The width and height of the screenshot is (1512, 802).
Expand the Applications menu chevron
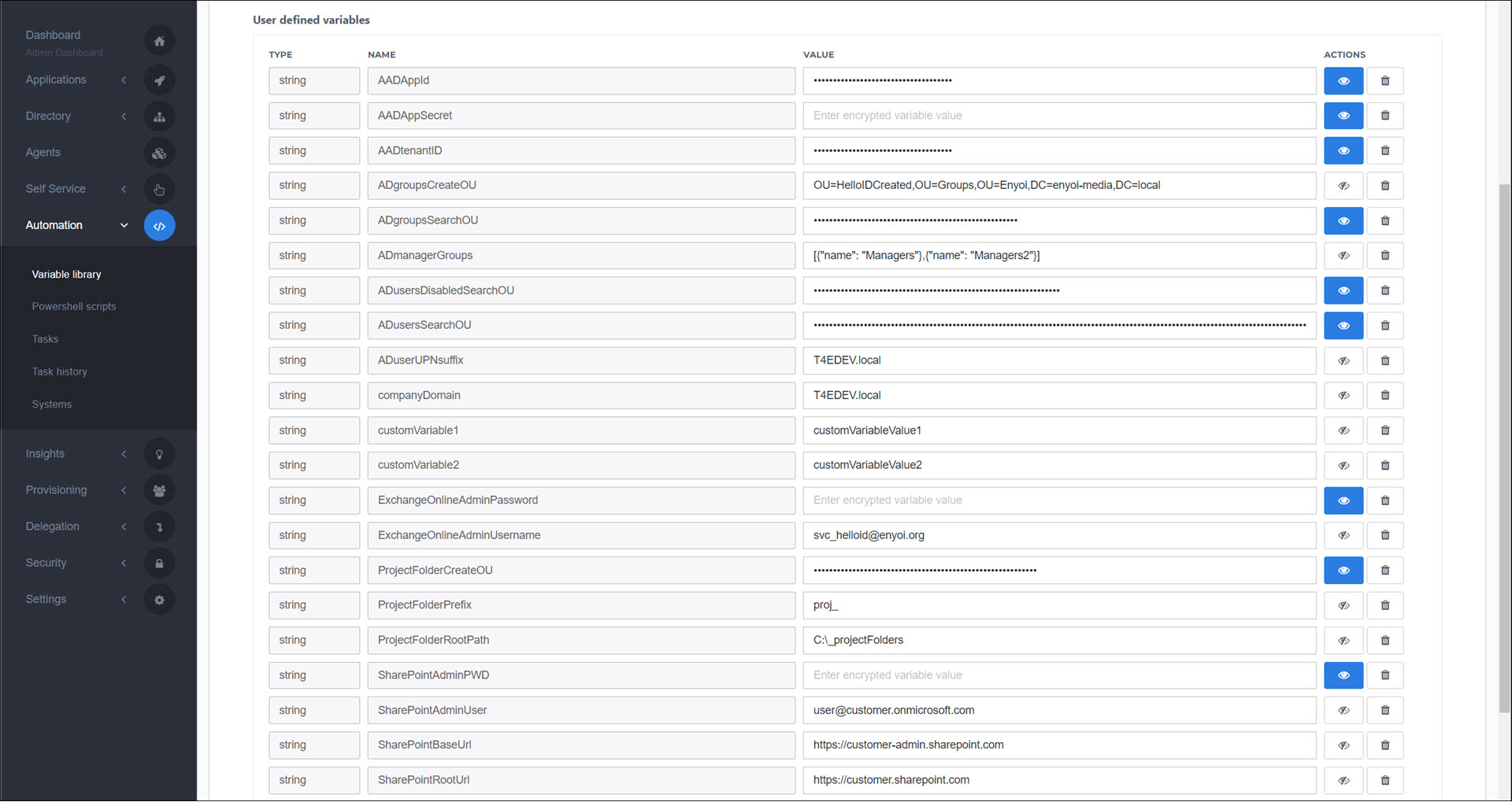coord(124,80)
